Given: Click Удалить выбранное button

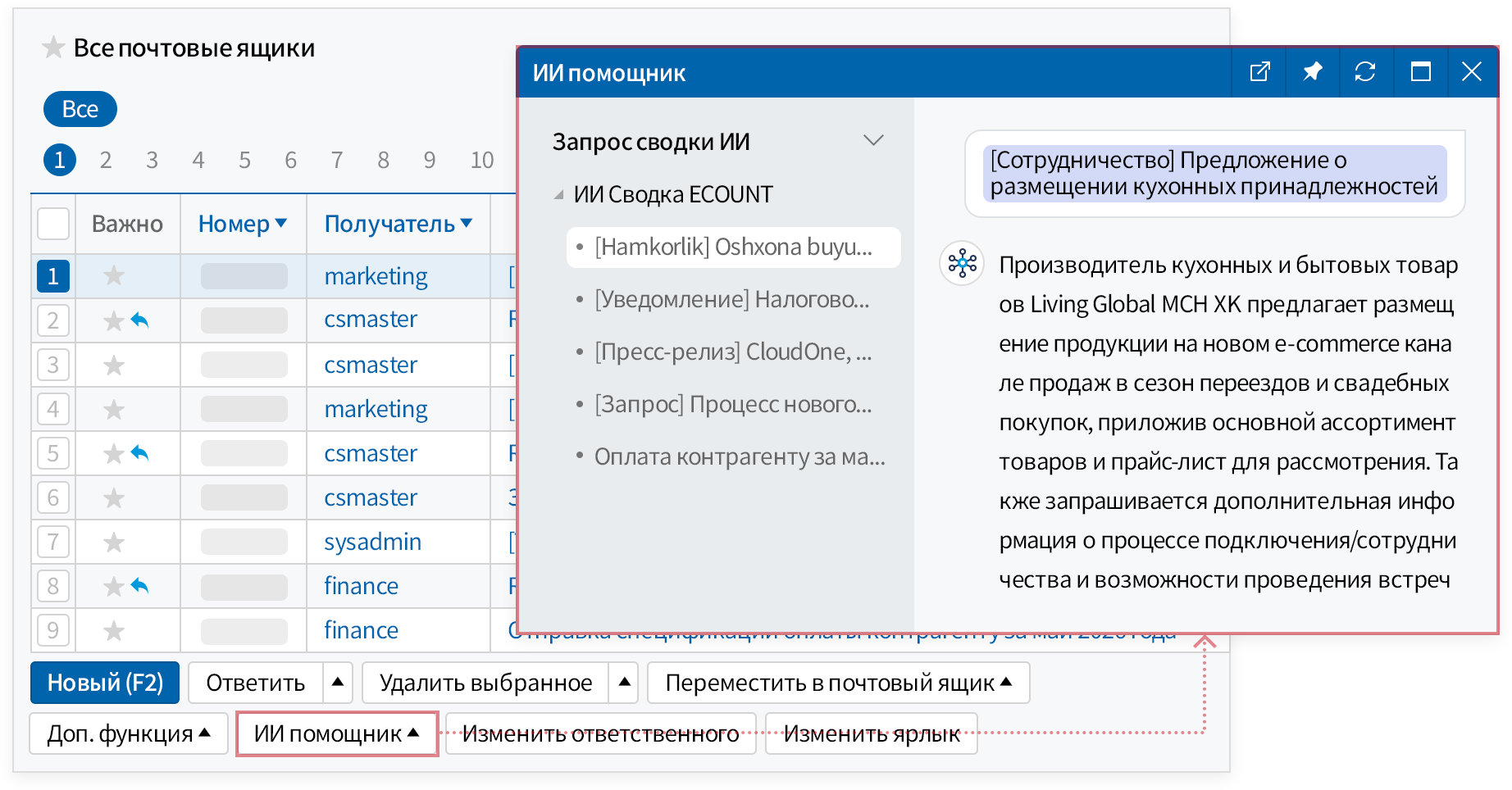Looking at the screenshot, I should [485, 683].
